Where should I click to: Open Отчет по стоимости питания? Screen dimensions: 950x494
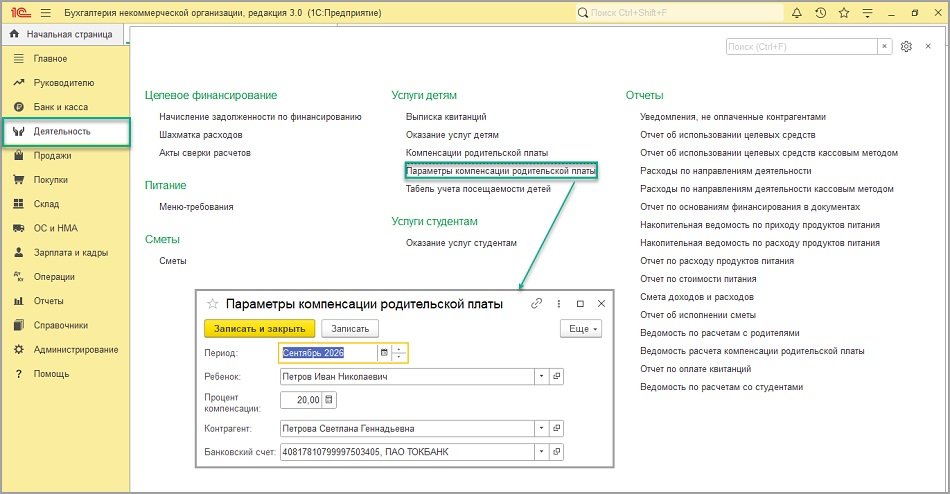tap(698, 279)
